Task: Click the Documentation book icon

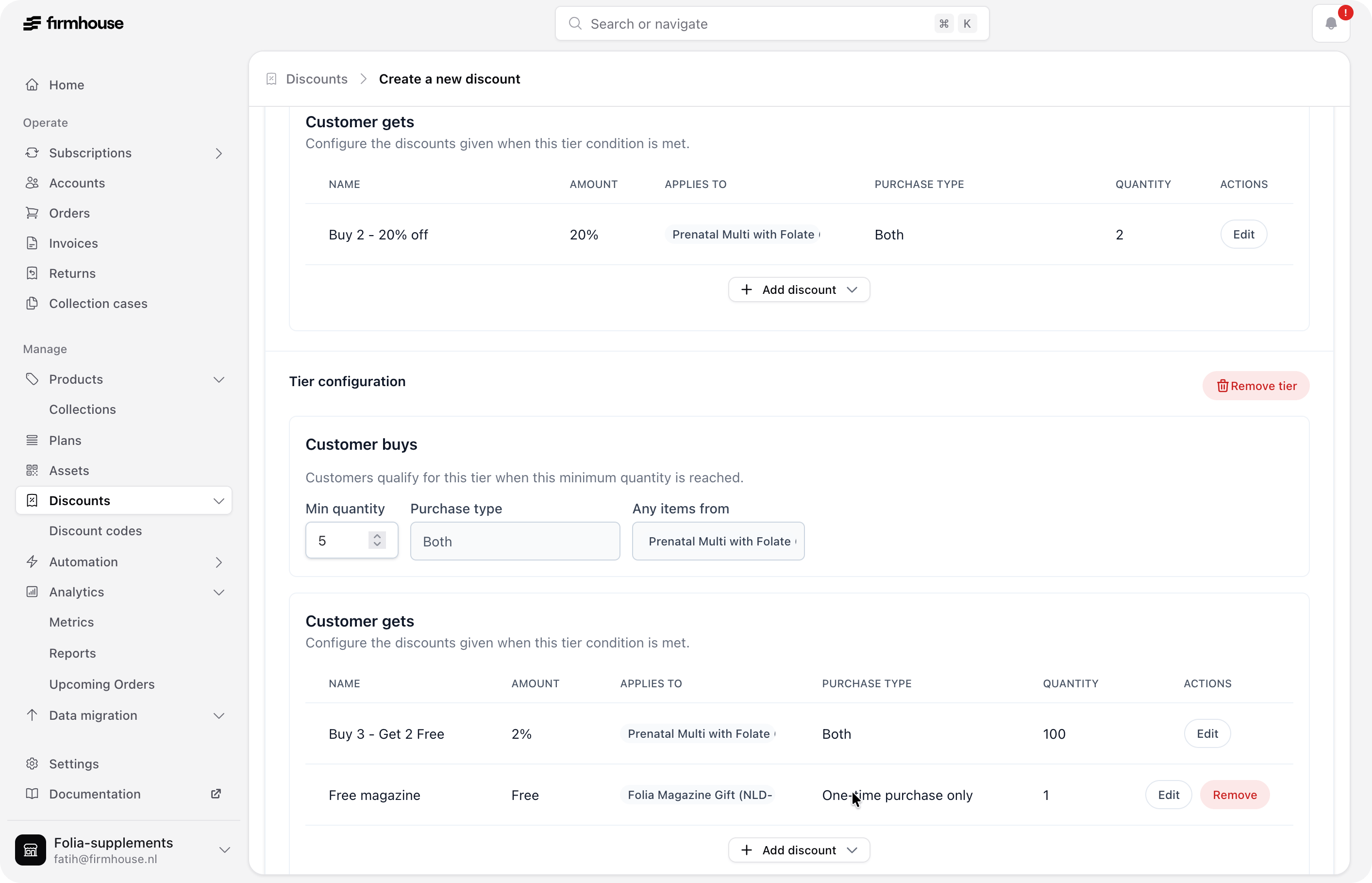Action: pos(32,794)
